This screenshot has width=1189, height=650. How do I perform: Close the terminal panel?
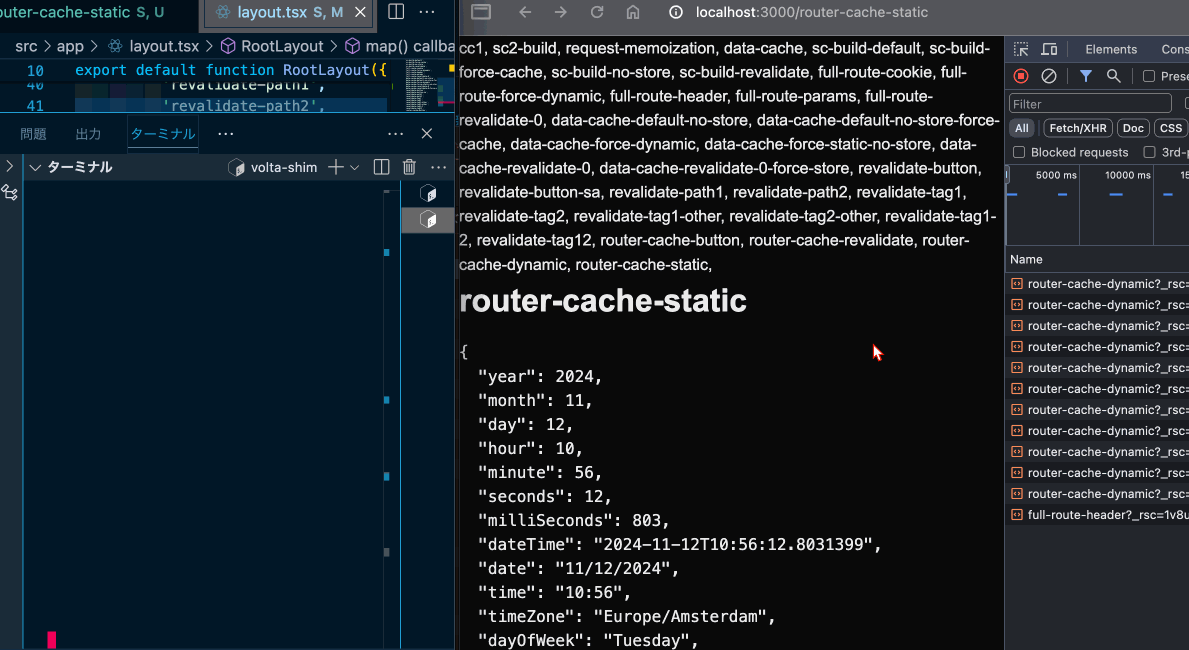tap(427, 133)
